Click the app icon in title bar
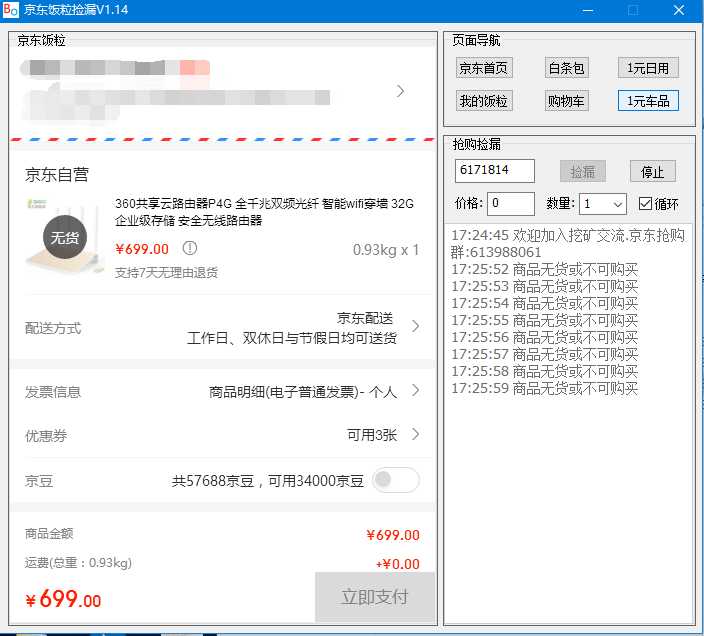This screenshot has height=636, width=704. (11, 10)
